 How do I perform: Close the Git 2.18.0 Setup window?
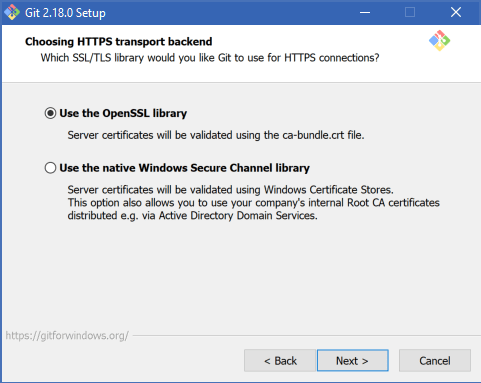(x=456, y=12)
